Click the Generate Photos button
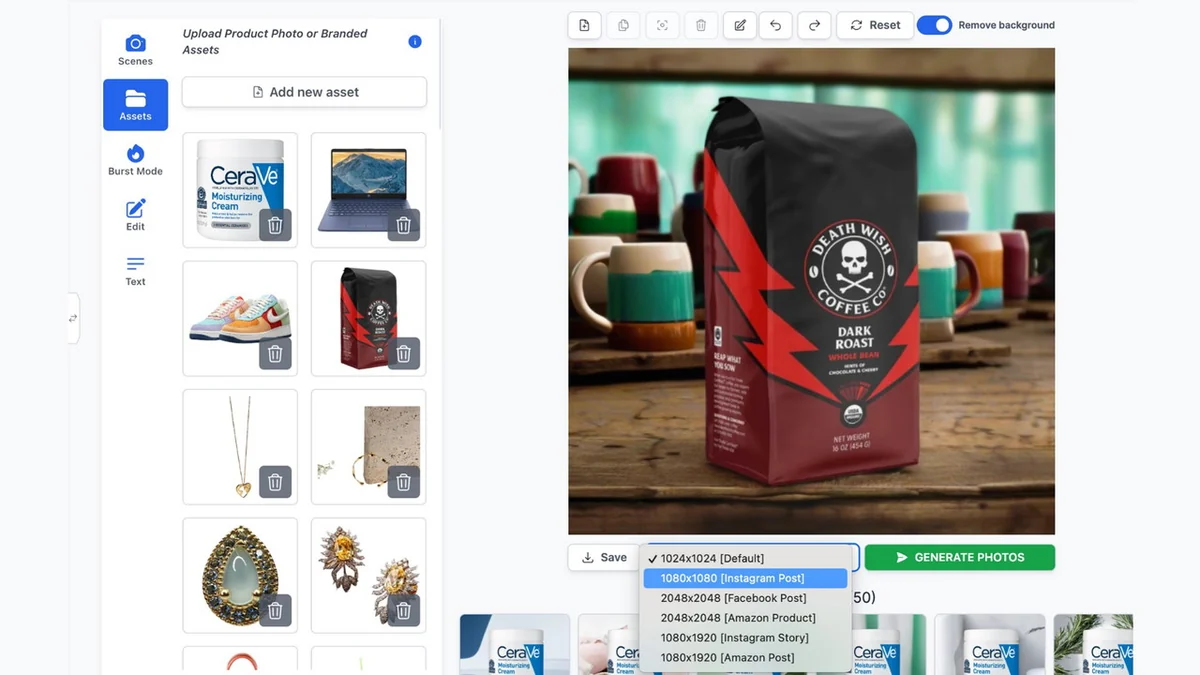The image size is (1200, 675). tap(959, 557)
